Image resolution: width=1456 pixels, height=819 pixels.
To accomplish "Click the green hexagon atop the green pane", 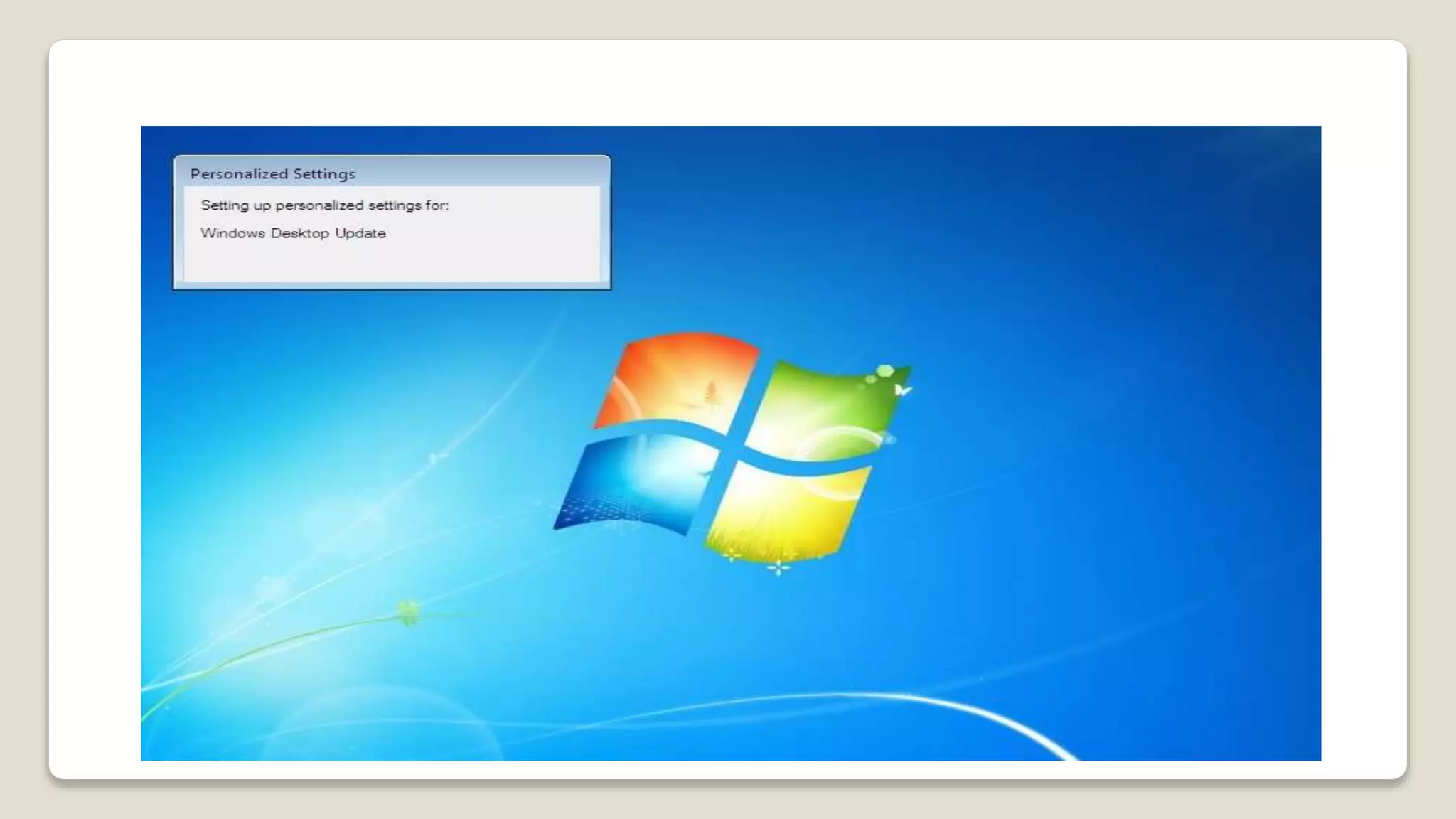I will [885, 370].
